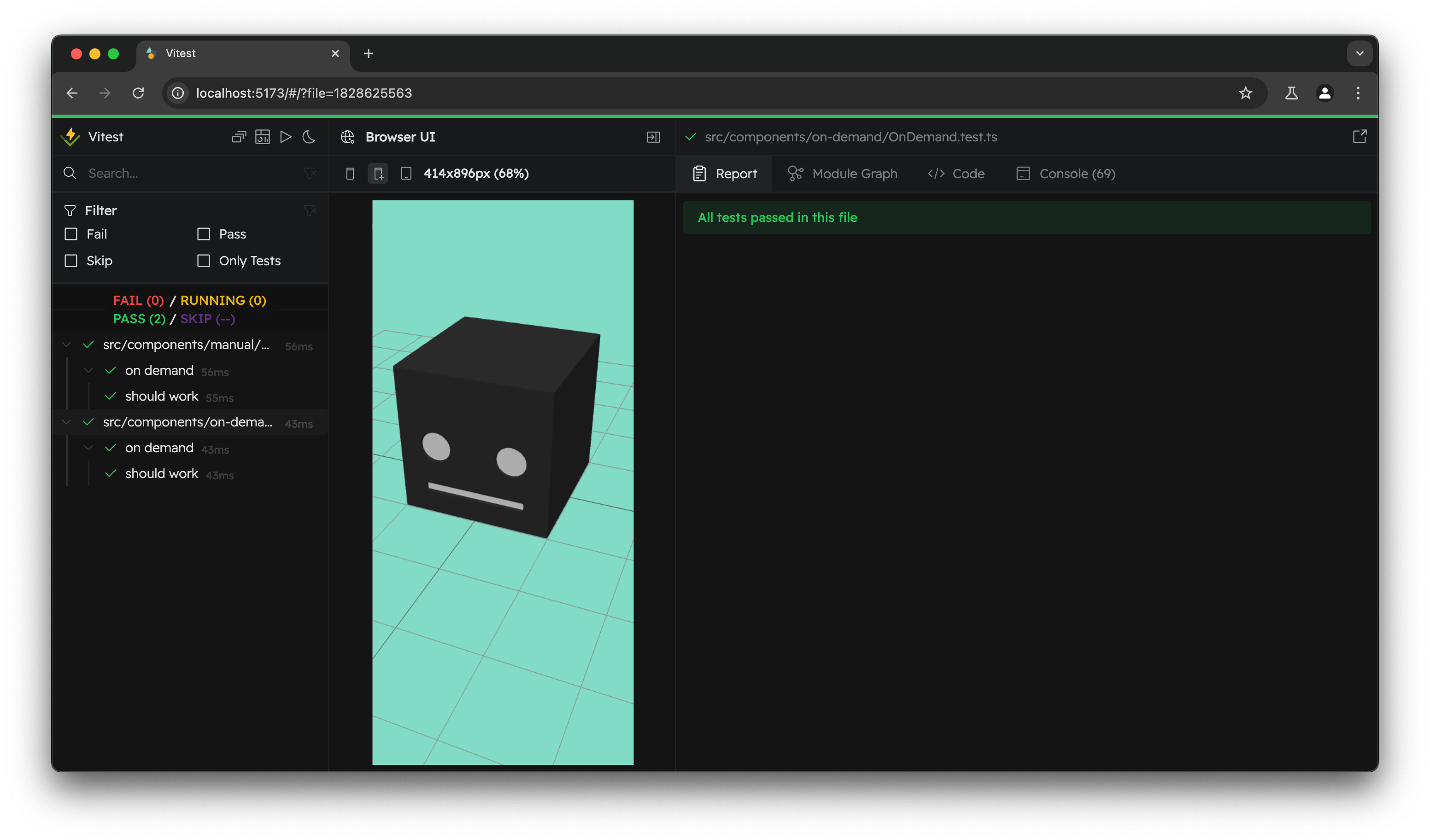
Task: Click the play/run tests button
Action: click(x=287, y=137)
